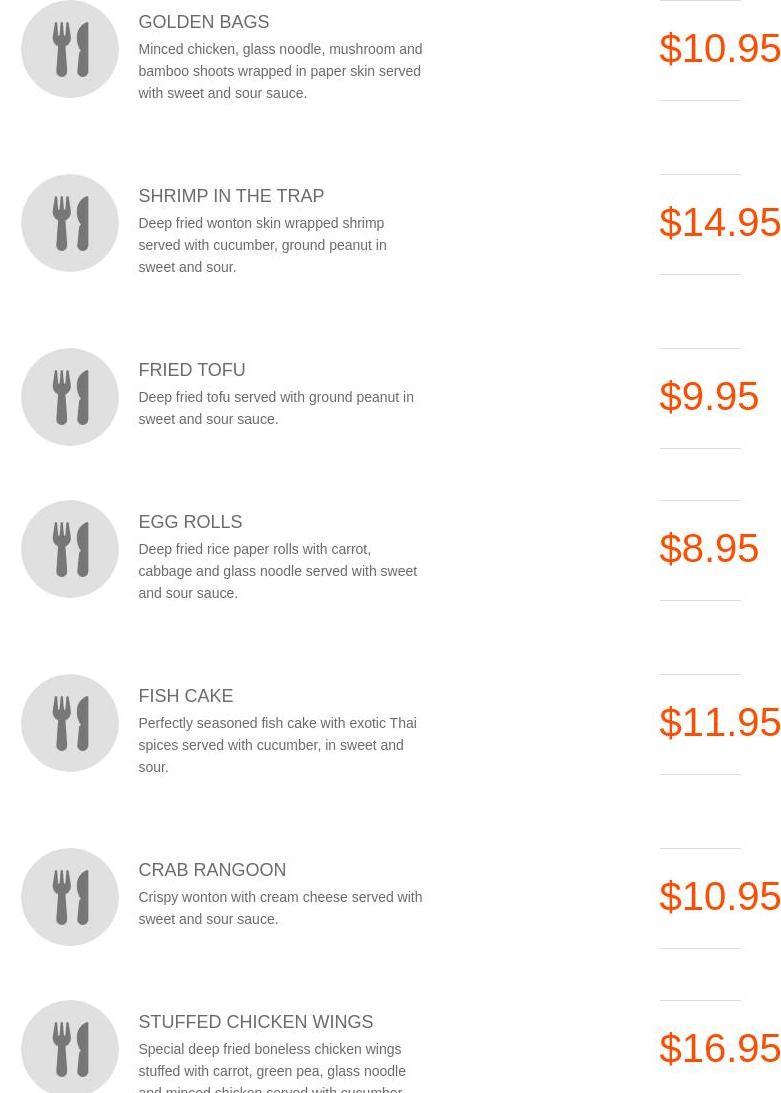Click the $14.95 price for Shrimp in the Trap
This screenshot has height=1093, width=781.
coord(719,222)
